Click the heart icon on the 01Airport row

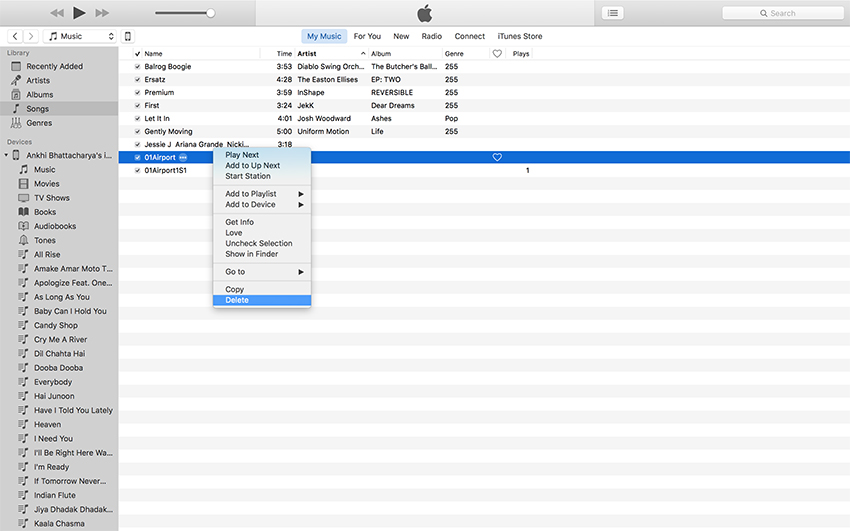[497, 157]
